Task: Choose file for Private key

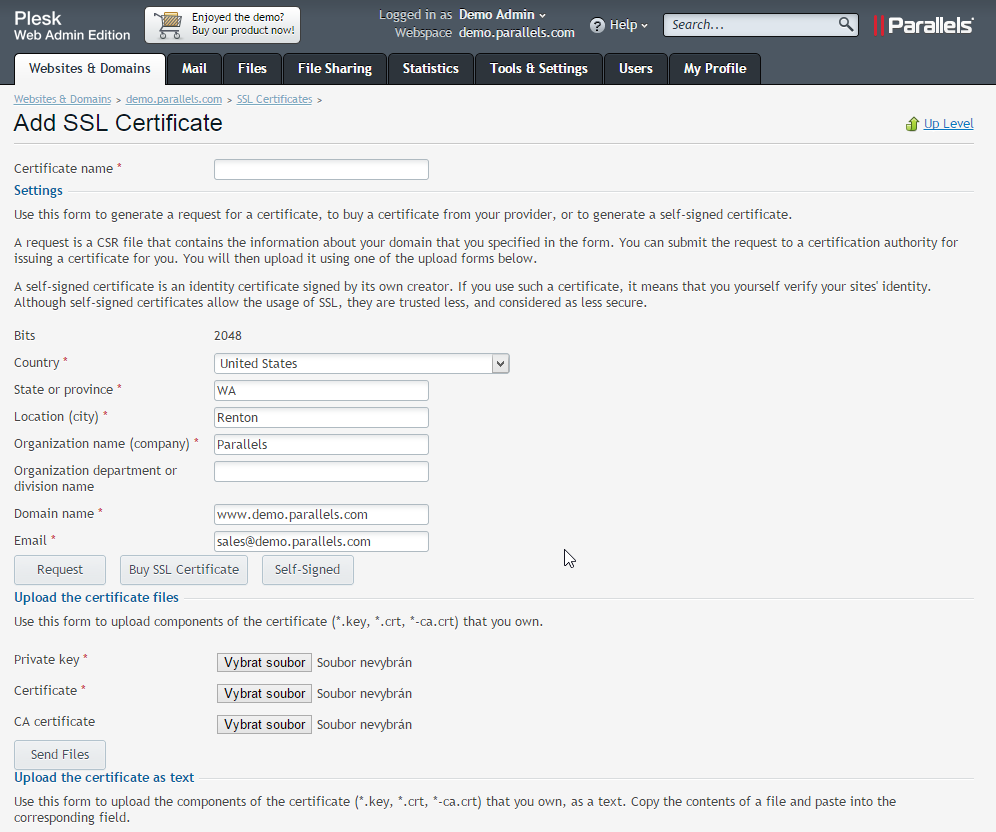Action: tap(264, 662)
